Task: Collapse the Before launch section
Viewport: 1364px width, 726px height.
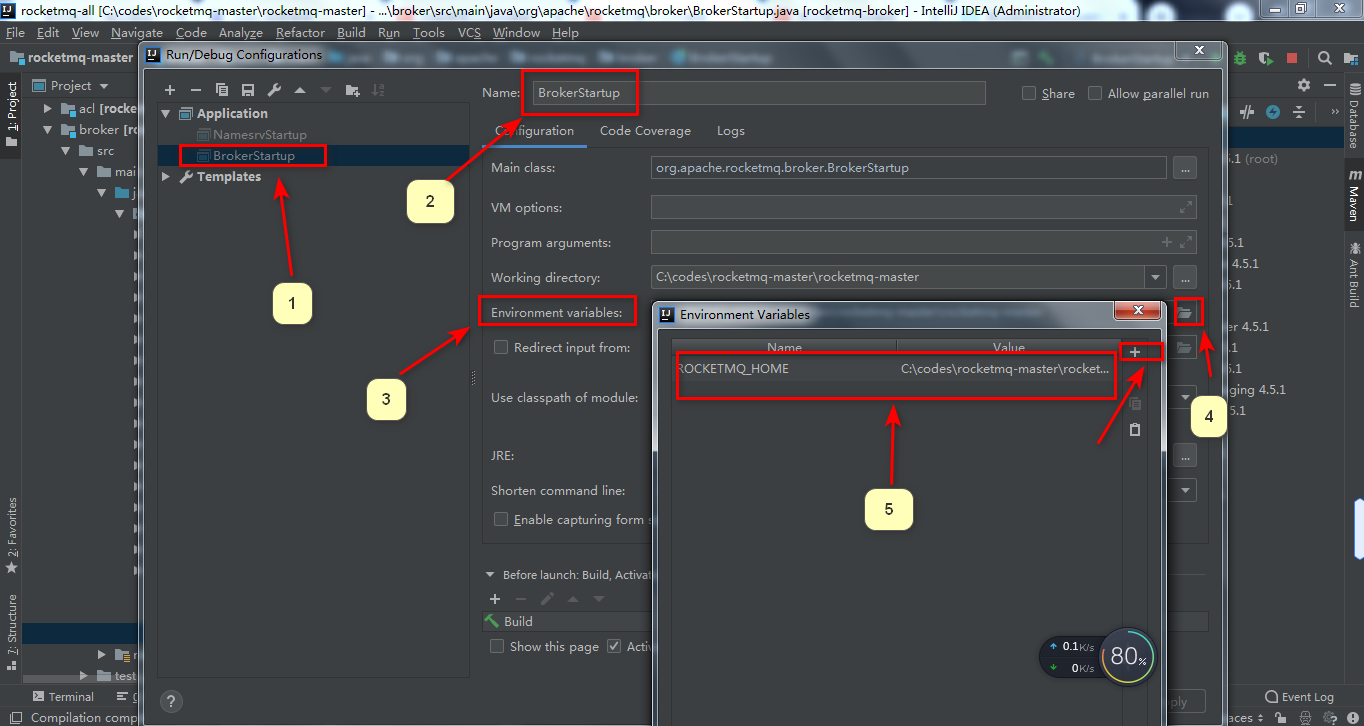Action: [x=490, y=575]
